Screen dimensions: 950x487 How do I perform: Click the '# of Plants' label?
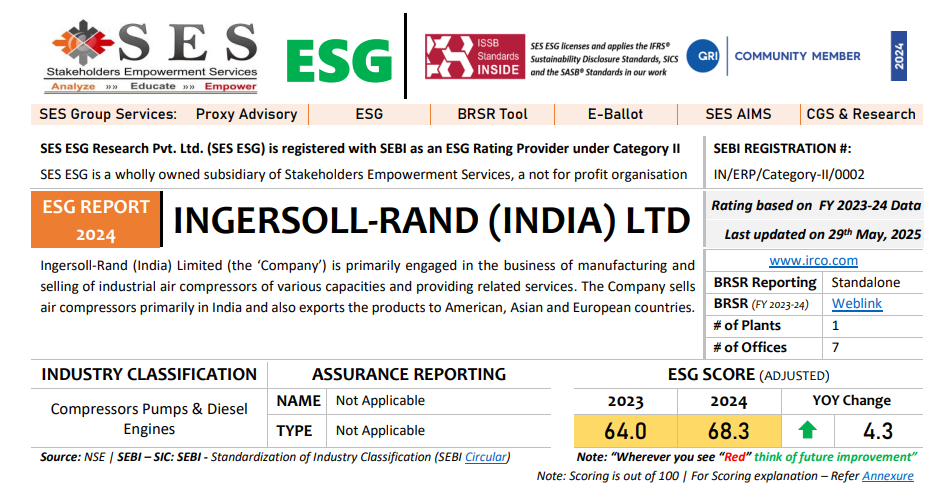tap(746, 325)
